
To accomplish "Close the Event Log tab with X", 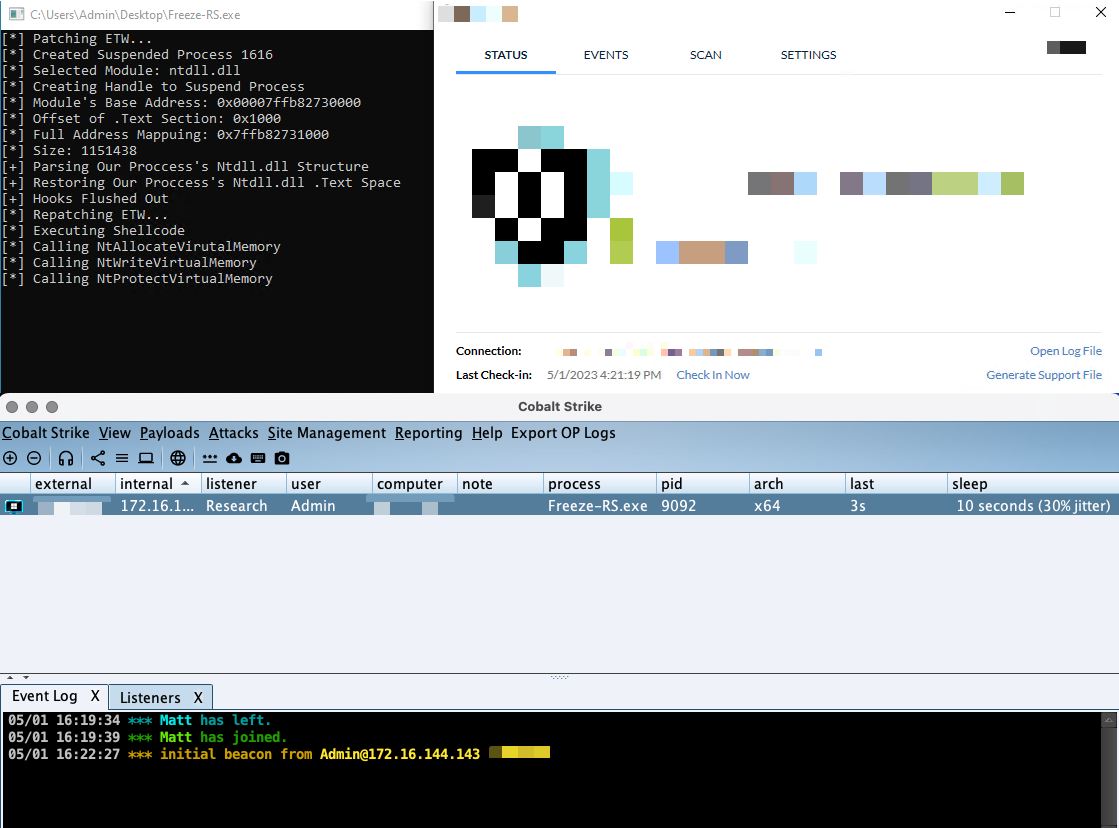I will pos(95,697).
